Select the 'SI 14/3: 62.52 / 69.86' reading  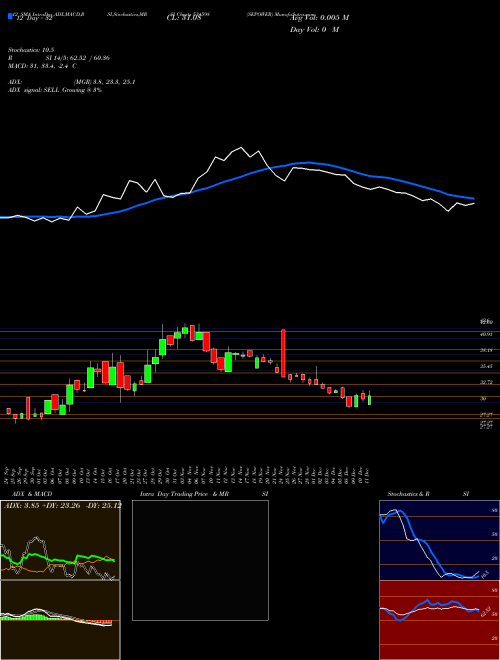click(78, 58)
